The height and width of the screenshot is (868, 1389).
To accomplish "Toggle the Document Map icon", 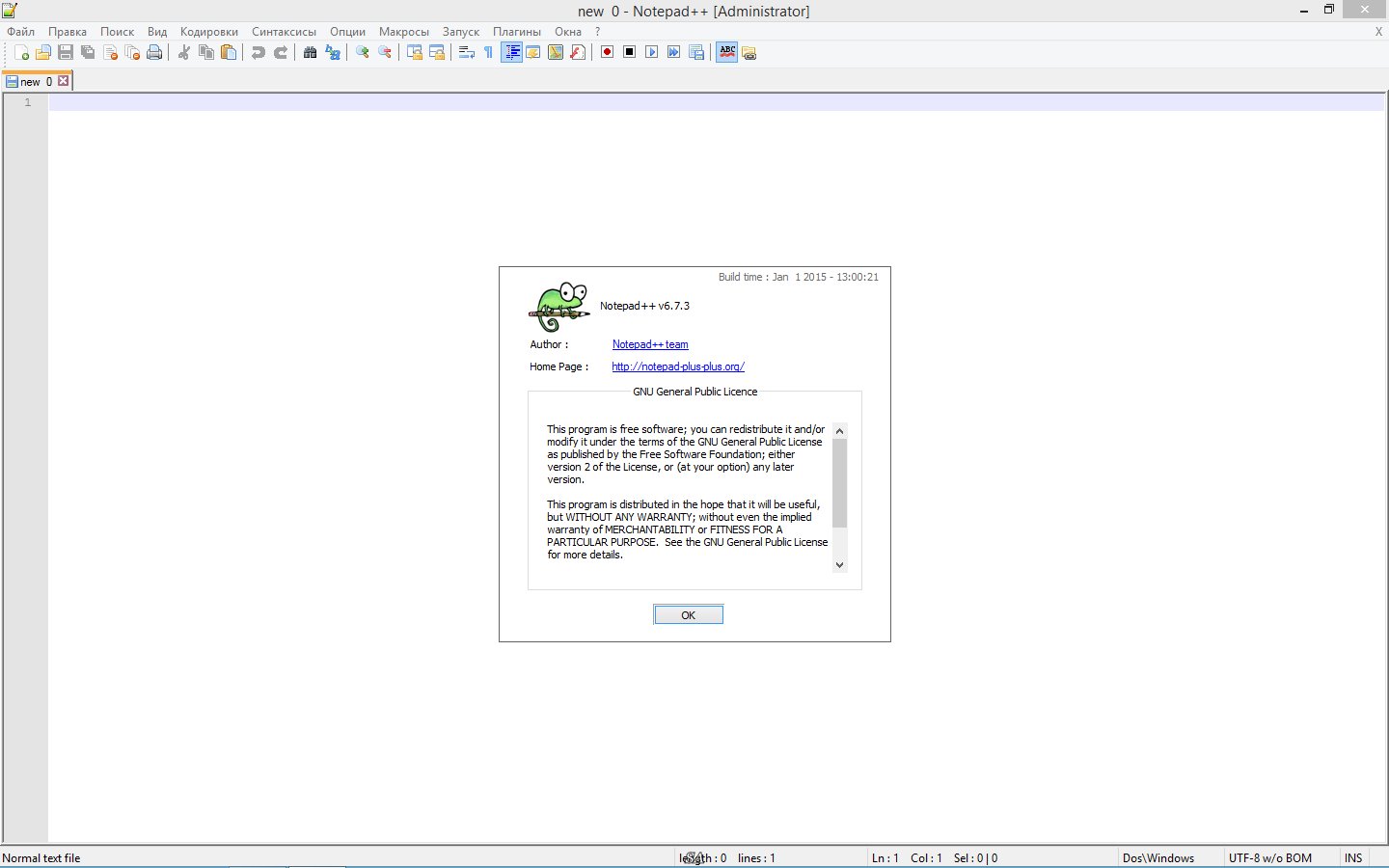I will pyautogui.click(x=556, y=52).
